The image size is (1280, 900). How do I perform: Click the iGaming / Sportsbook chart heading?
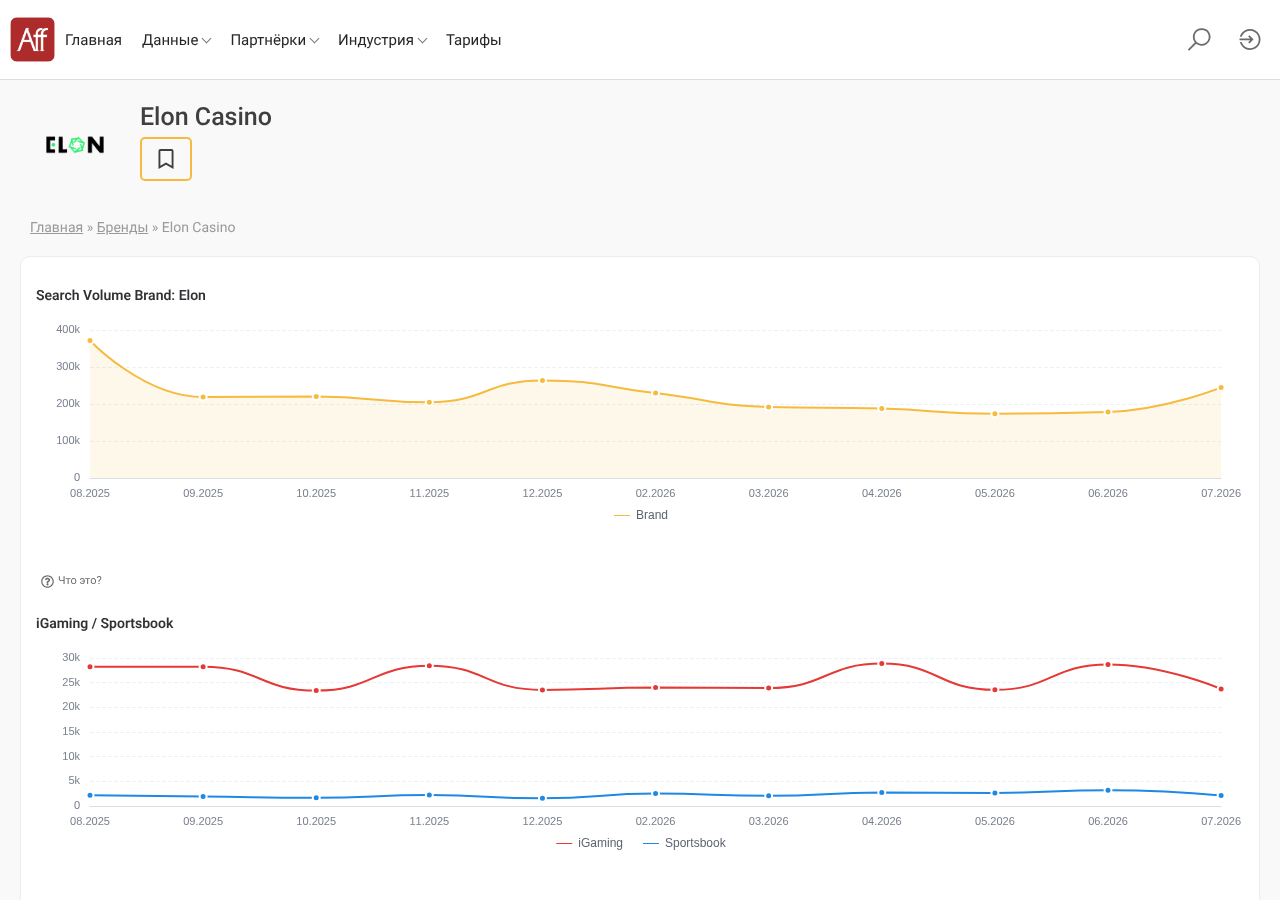click(x=105, y=624)
